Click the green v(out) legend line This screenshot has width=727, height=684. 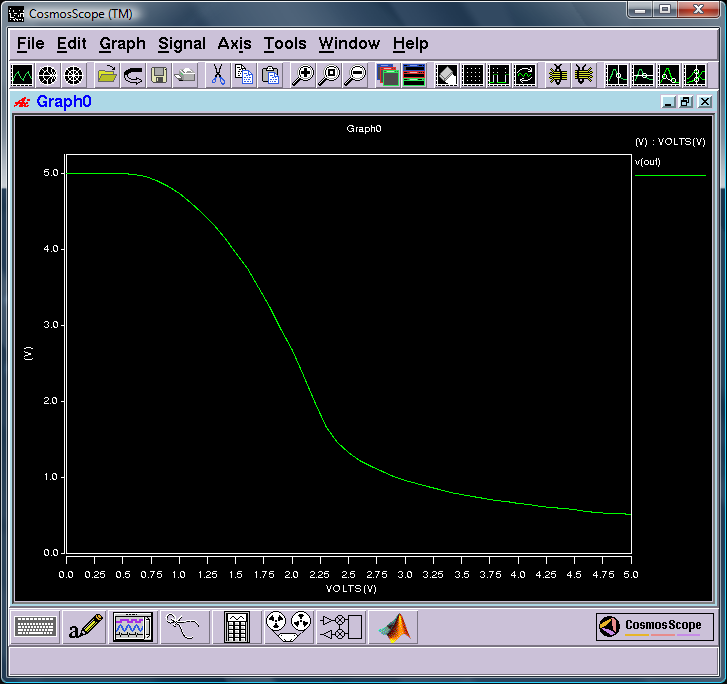pyautogui.click(x=670, y=175)
